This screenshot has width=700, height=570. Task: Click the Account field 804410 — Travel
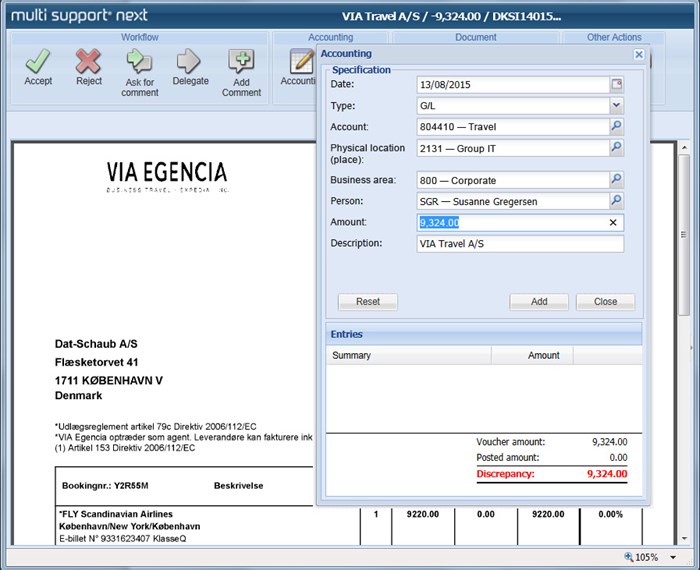(x=513, y=127)
